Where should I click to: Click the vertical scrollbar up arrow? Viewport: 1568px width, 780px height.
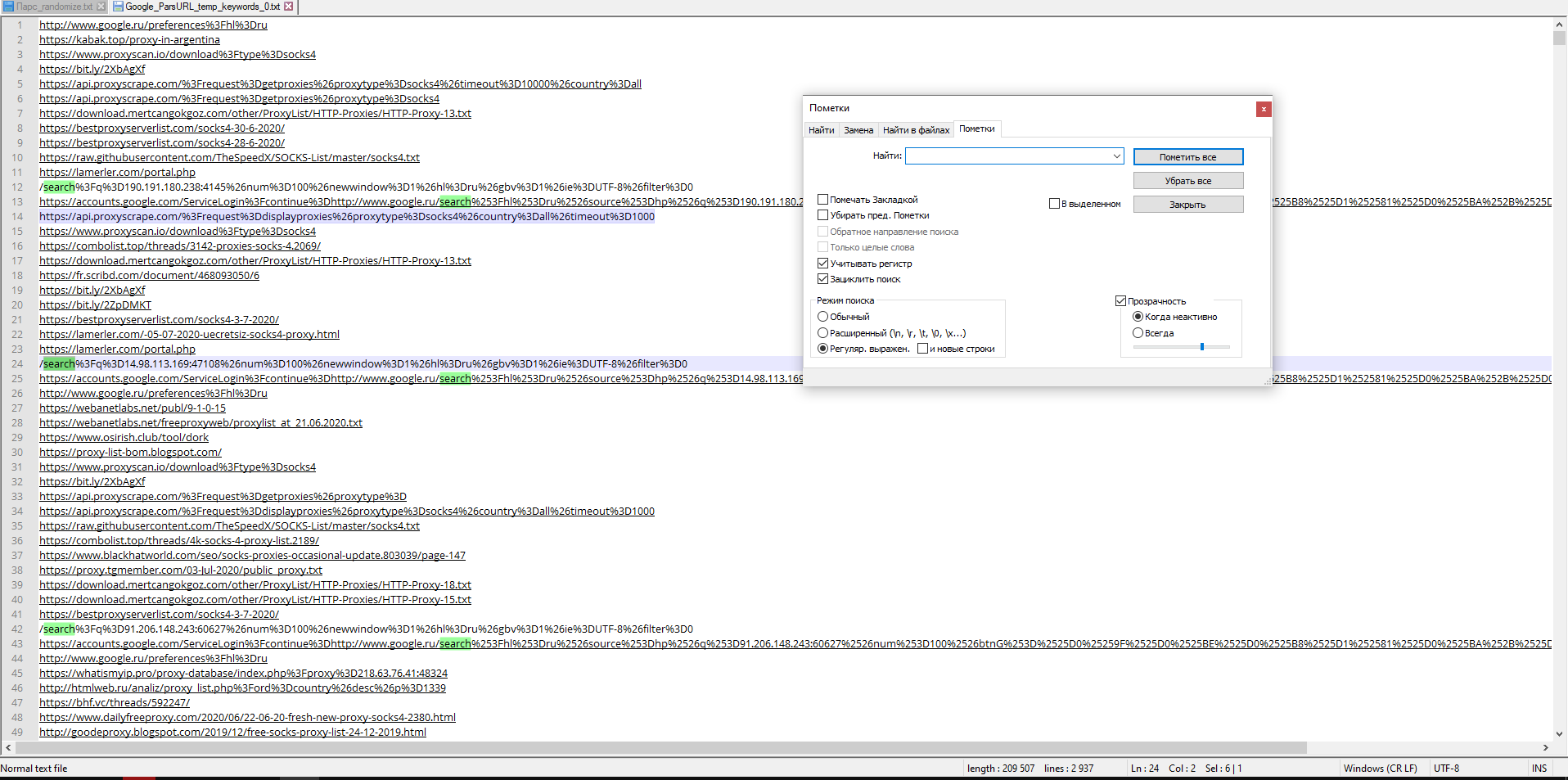pyautogui.click(x=1559, y=25)
